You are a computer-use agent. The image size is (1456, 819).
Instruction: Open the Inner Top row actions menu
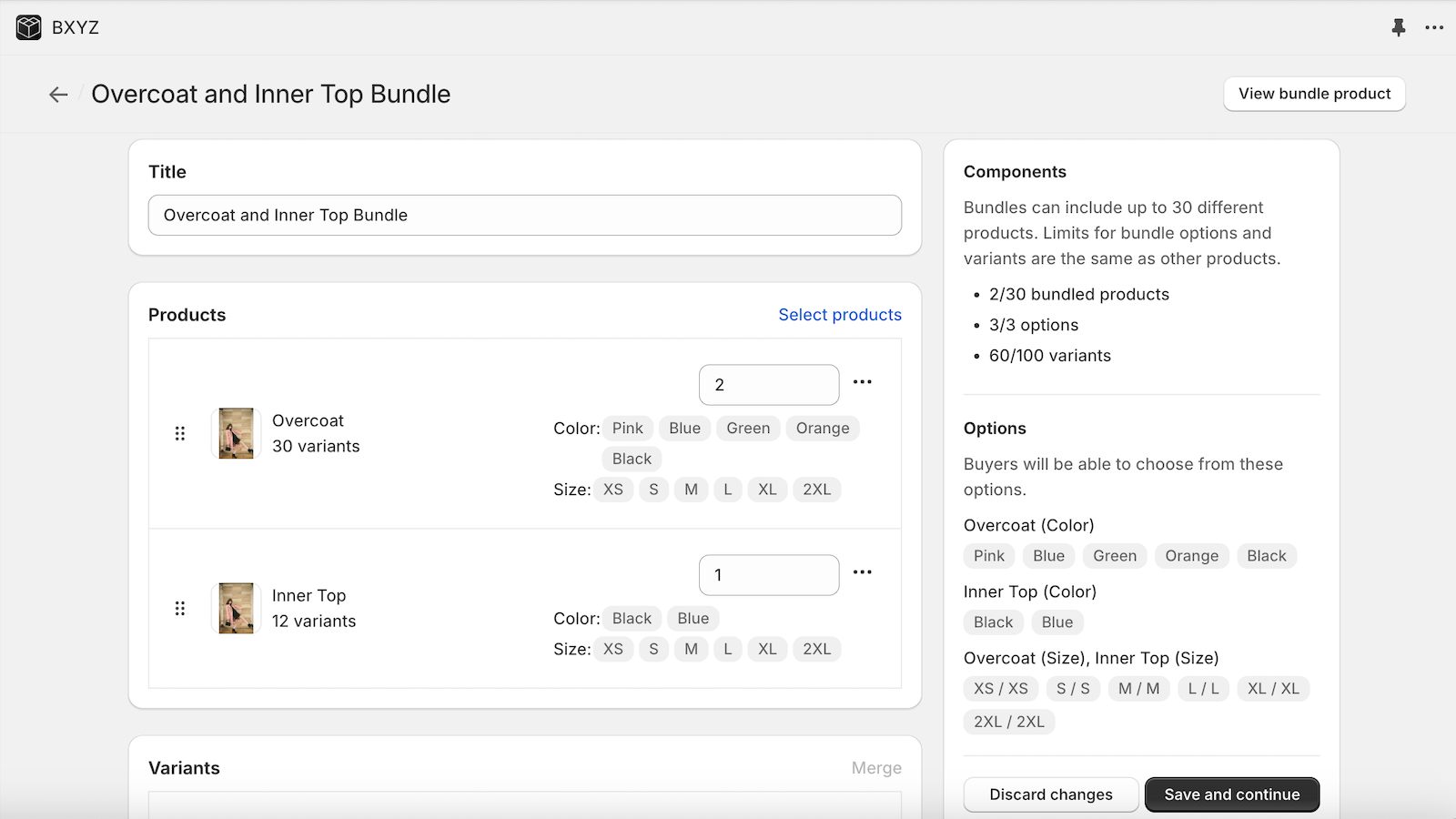pyautogui.click(x=863, y=572)
